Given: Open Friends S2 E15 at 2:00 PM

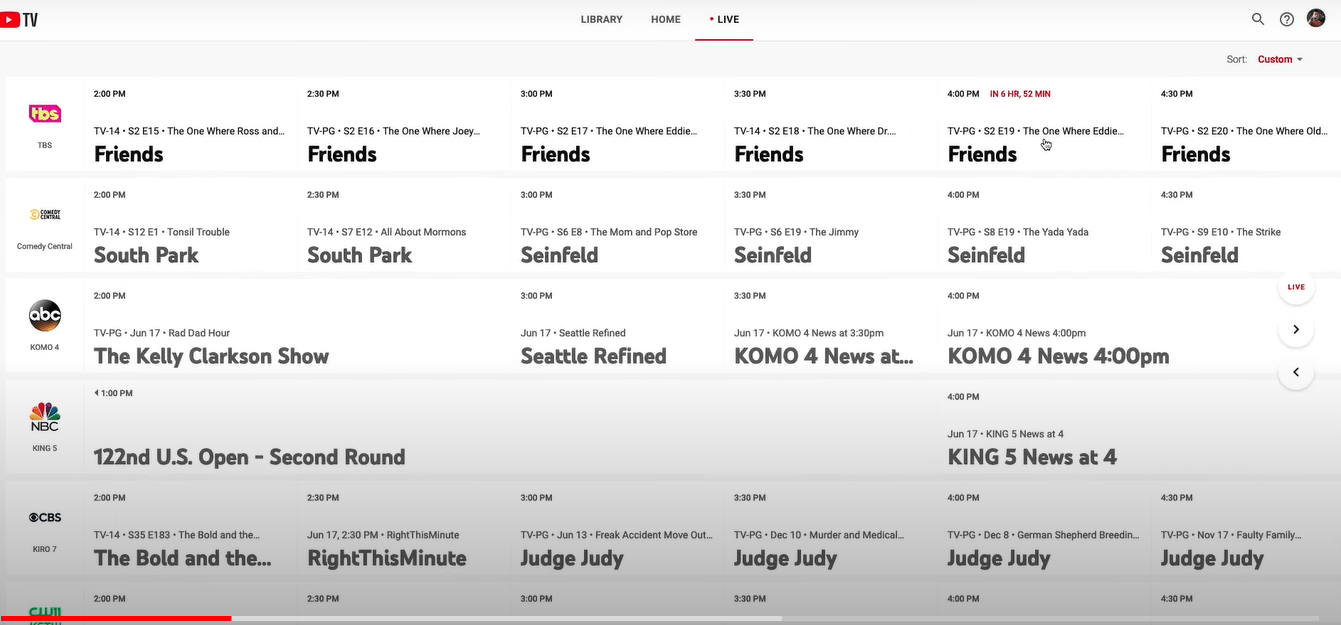Looking at the screenshot, I should (x=191, y=124).
